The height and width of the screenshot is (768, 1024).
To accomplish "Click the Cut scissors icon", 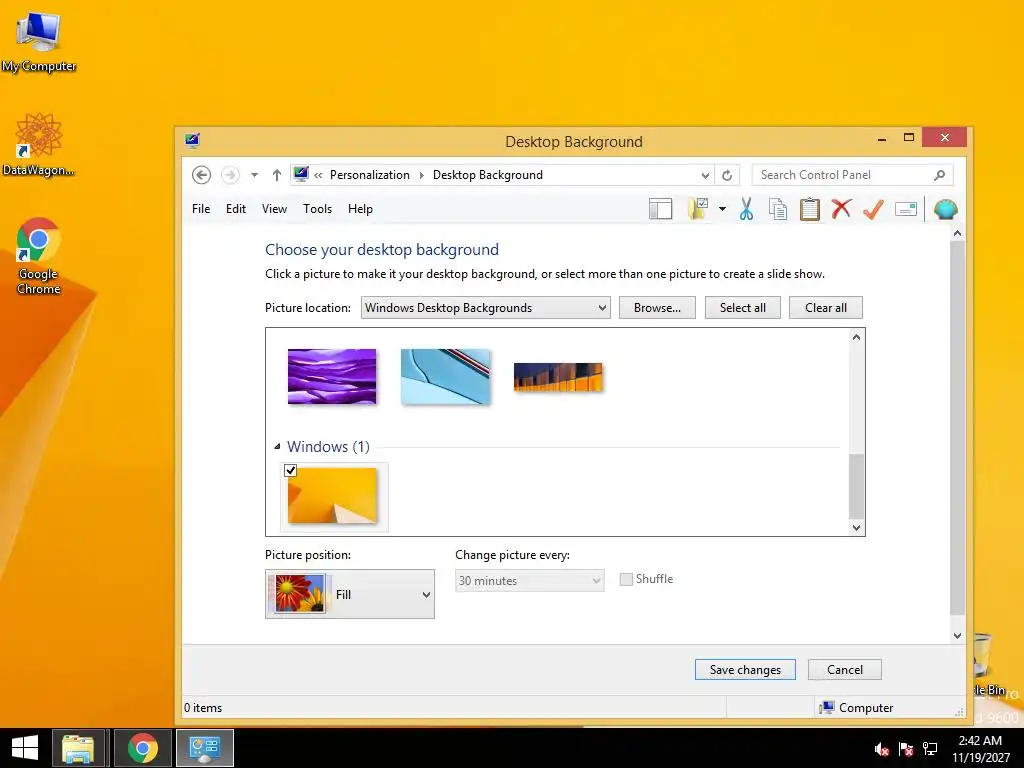I will click(746, 209).
